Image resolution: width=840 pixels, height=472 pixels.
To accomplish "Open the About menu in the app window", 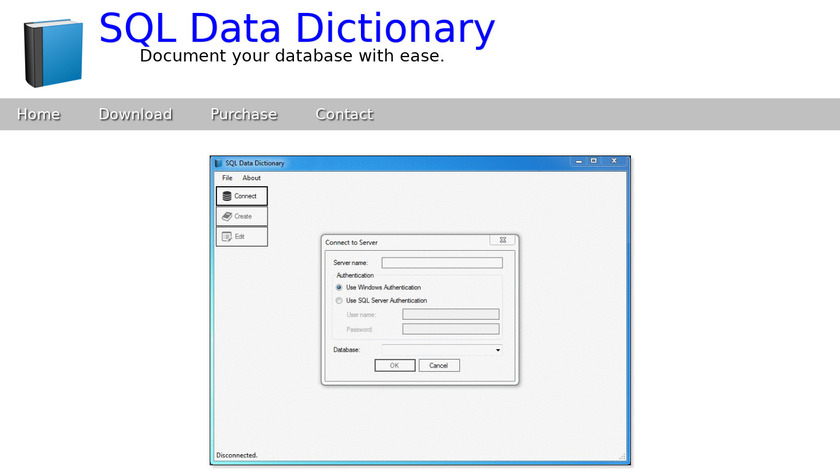I will coord(251,178).
